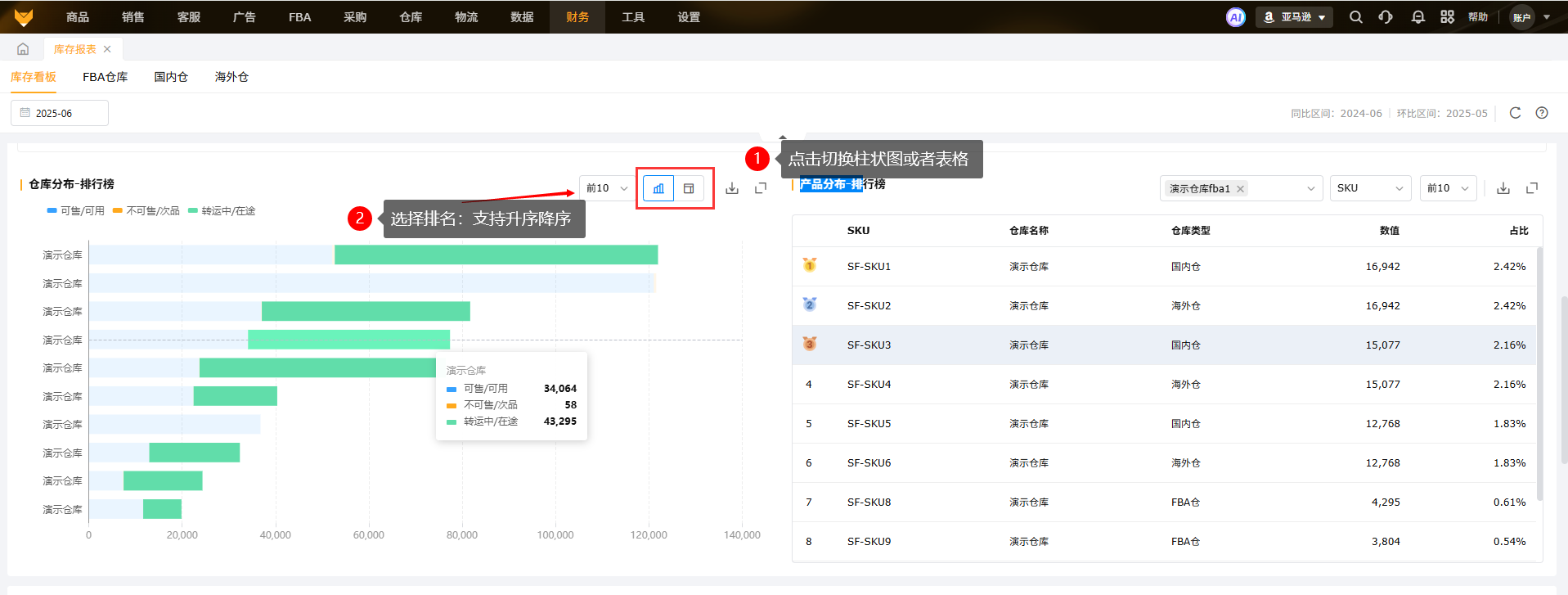
Task: Open the 设置 menu
Action: point(689,17)
